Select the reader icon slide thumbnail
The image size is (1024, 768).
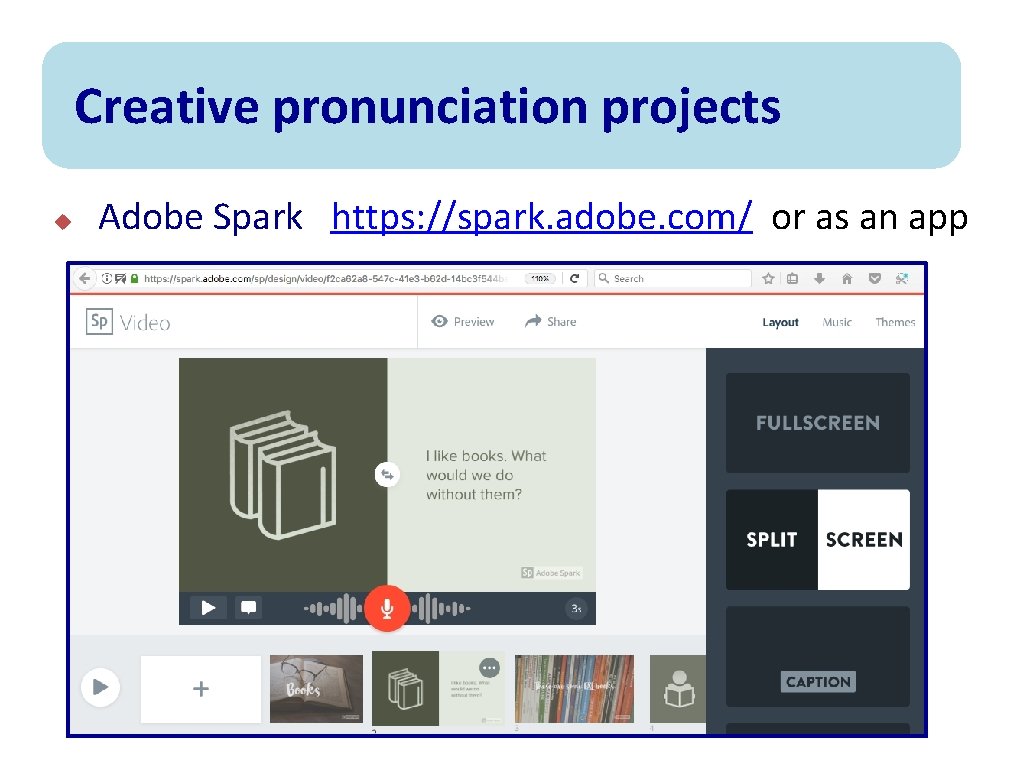(x=678, y=689)
